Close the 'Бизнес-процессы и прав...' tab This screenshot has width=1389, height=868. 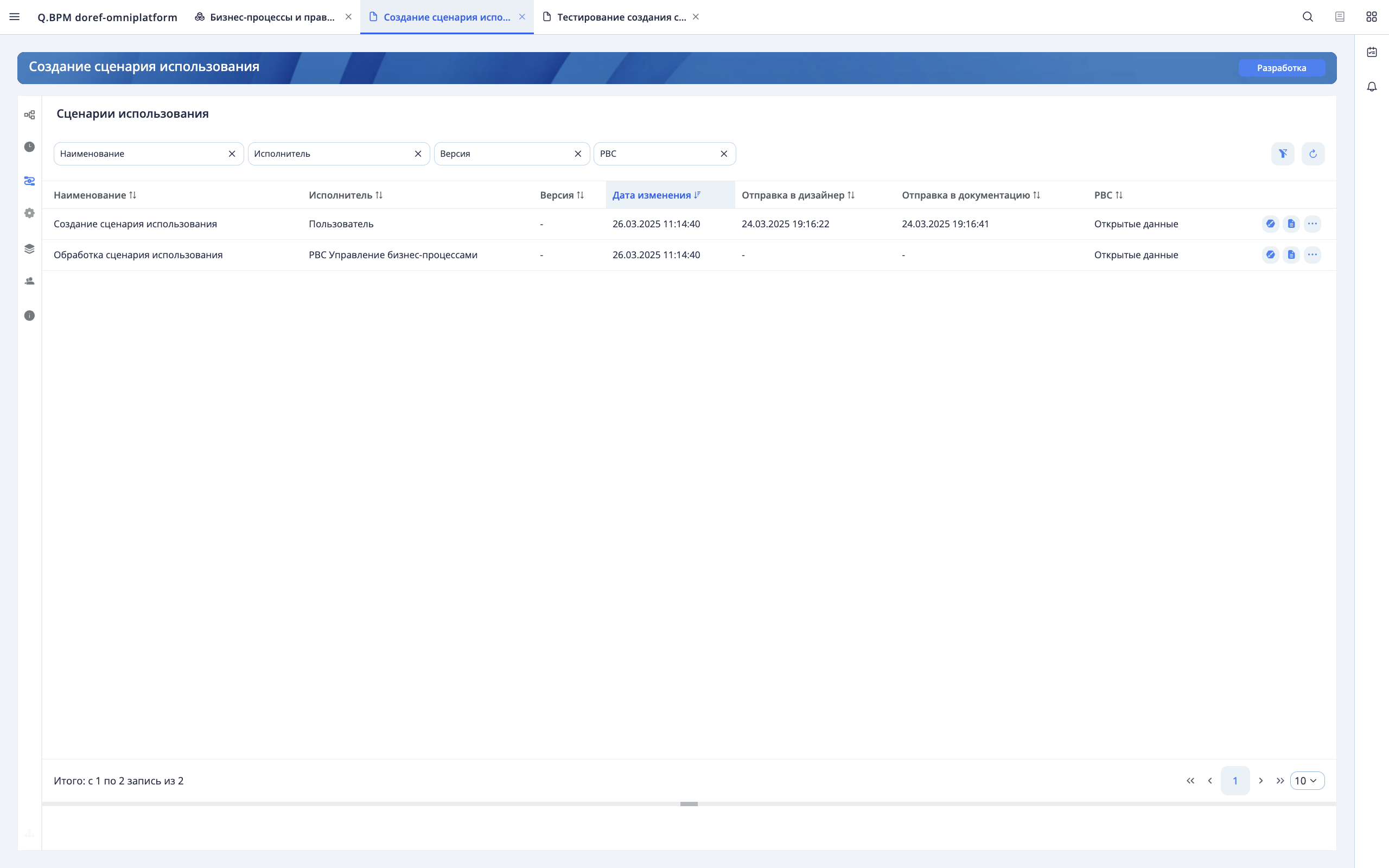coord(348,17)
